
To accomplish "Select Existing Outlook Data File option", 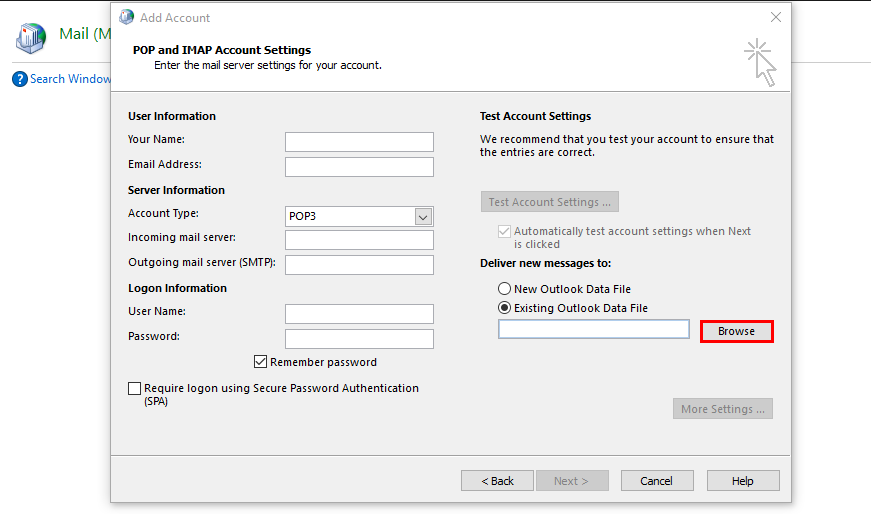I will 504,308.
